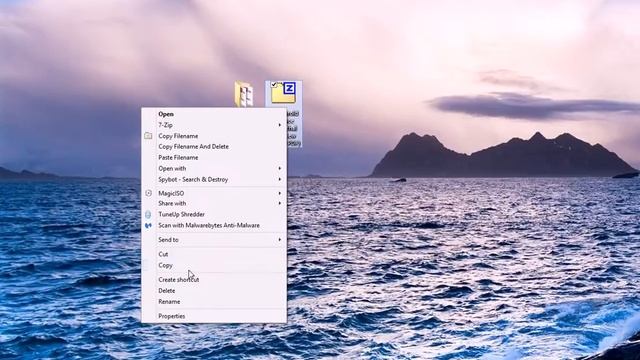
Task: Expand the Spybot submenu arrow
Action: (280, 180)
